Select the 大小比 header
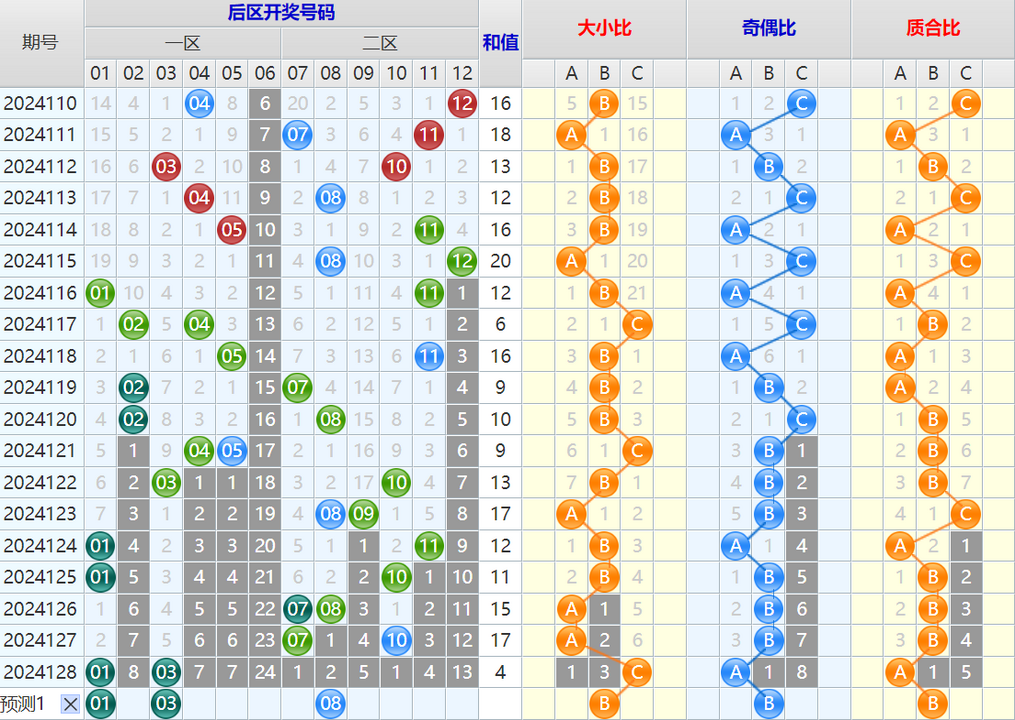 [604, 28]
